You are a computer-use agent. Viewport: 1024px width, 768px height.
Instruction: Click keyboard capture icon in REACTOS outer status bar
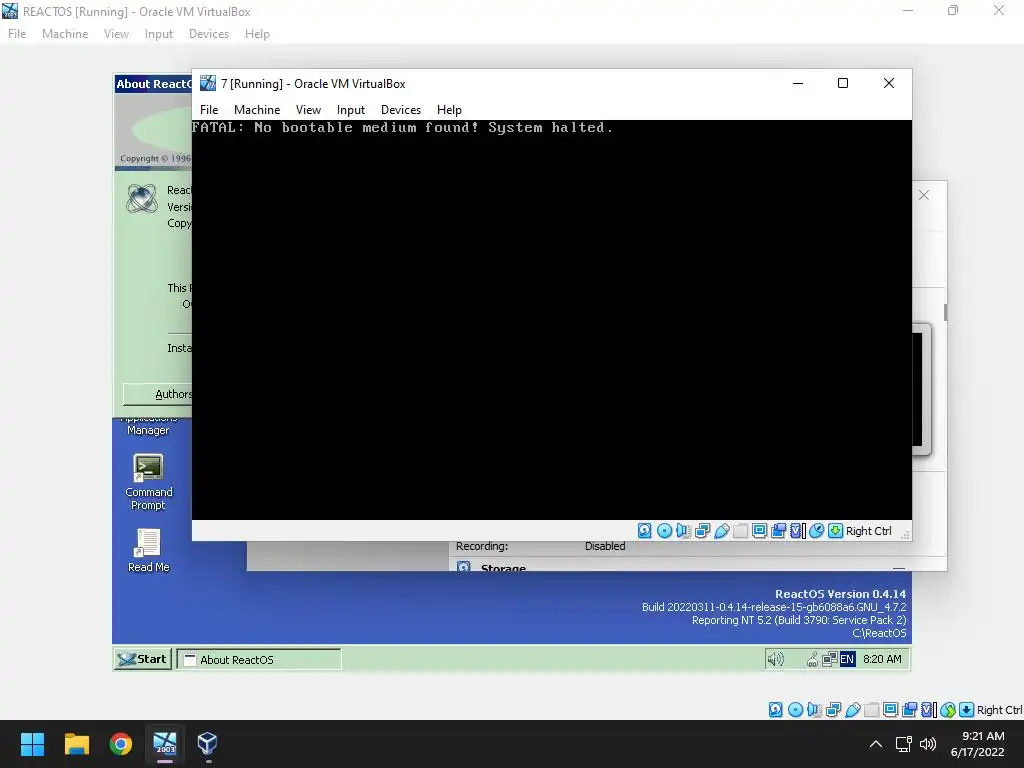[967, 710]
